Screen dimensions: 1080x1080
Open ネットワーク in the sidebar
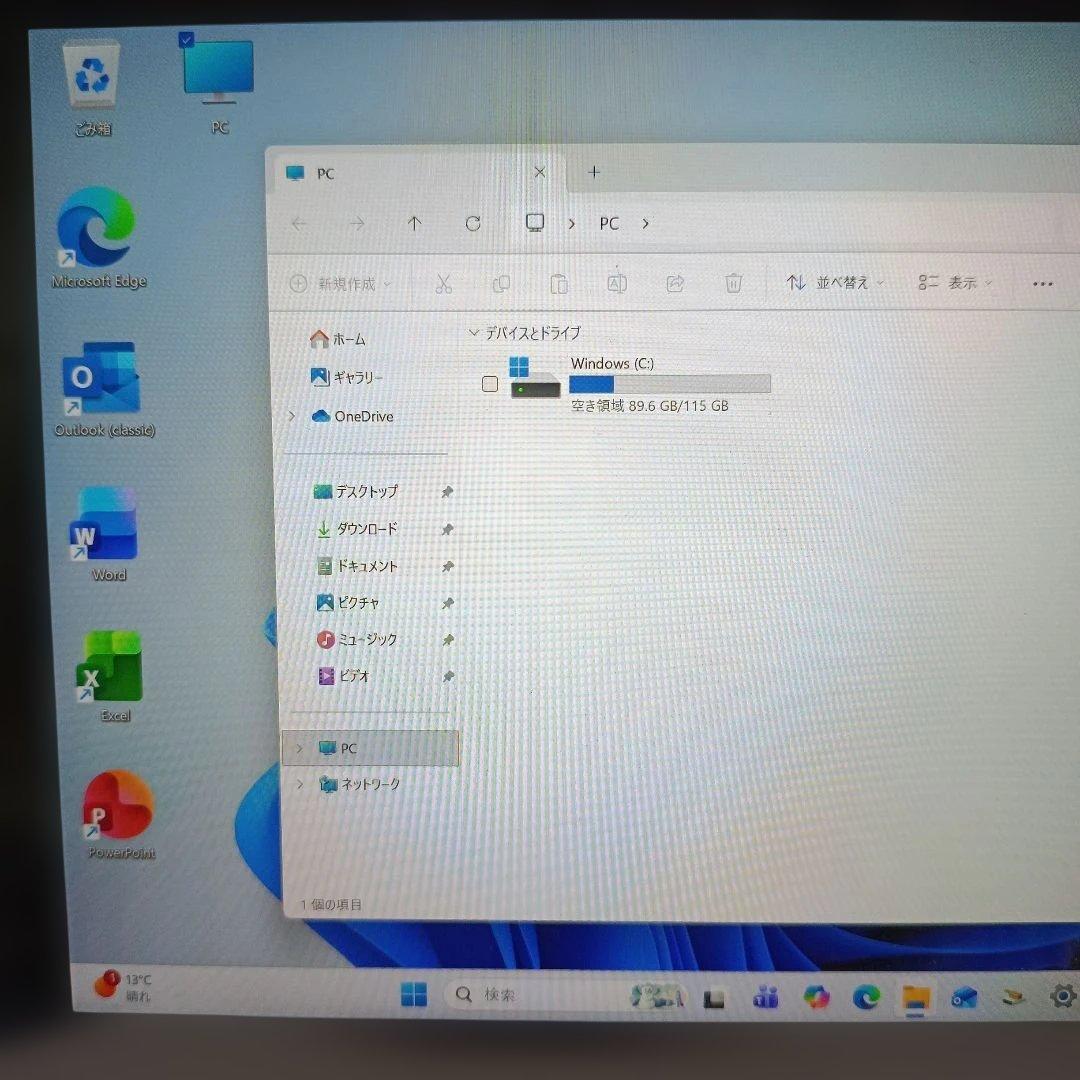367,784
